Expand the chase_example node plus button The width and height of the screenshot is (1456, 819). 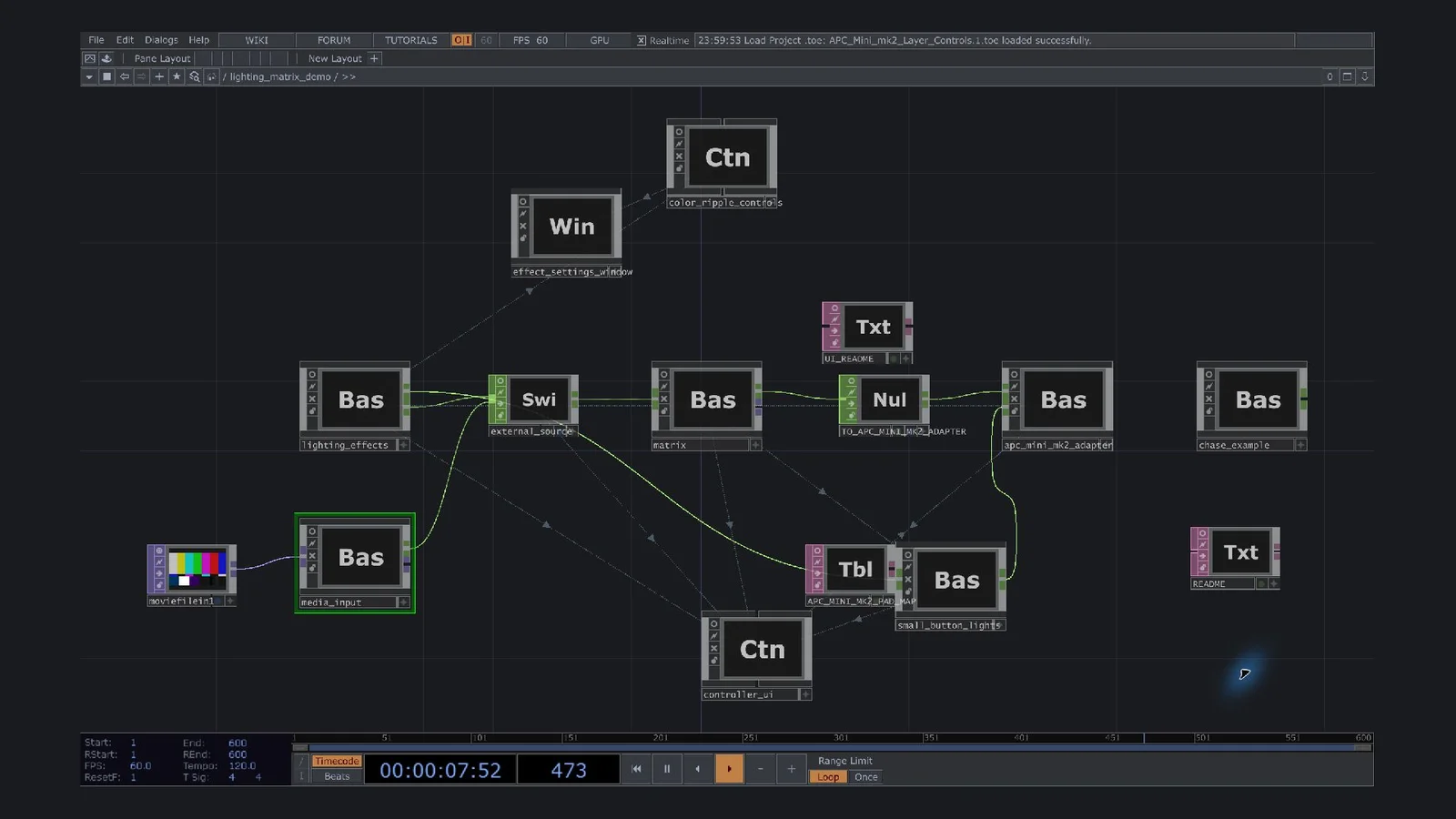pos(1300,445)
